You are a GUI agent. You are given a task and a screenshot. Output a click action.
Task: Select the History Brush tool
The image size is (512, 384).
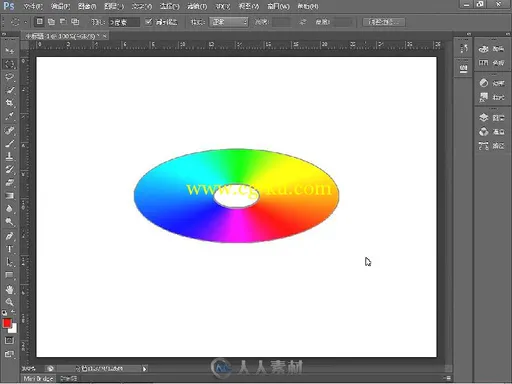point(9,170)
